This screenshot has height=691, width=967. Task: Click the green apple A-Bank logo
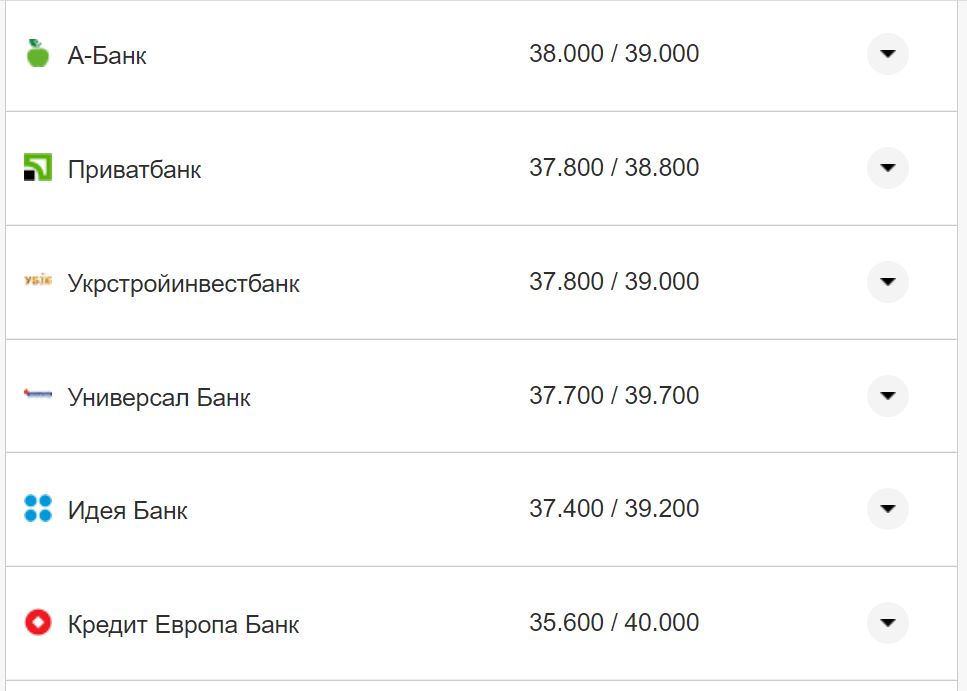coord(38,54)
